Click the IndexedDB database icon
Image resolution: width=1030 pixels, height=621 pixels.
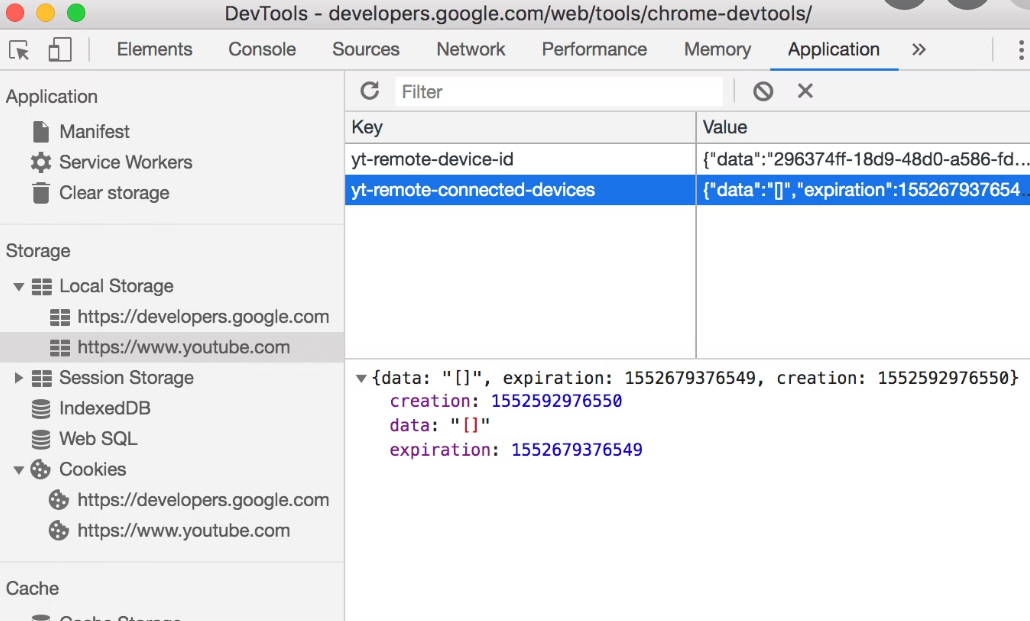click(x=41, y=409)
